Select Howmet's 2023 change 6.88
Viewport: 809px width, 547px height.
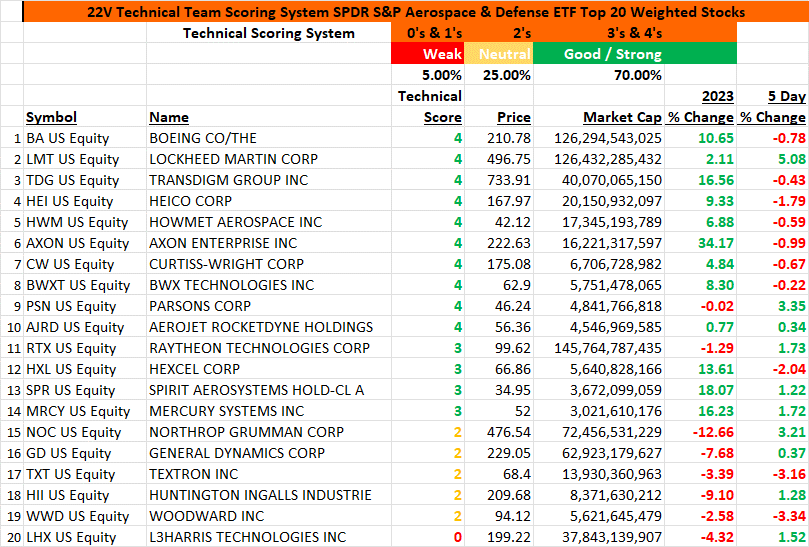click(x=700, y=222)
